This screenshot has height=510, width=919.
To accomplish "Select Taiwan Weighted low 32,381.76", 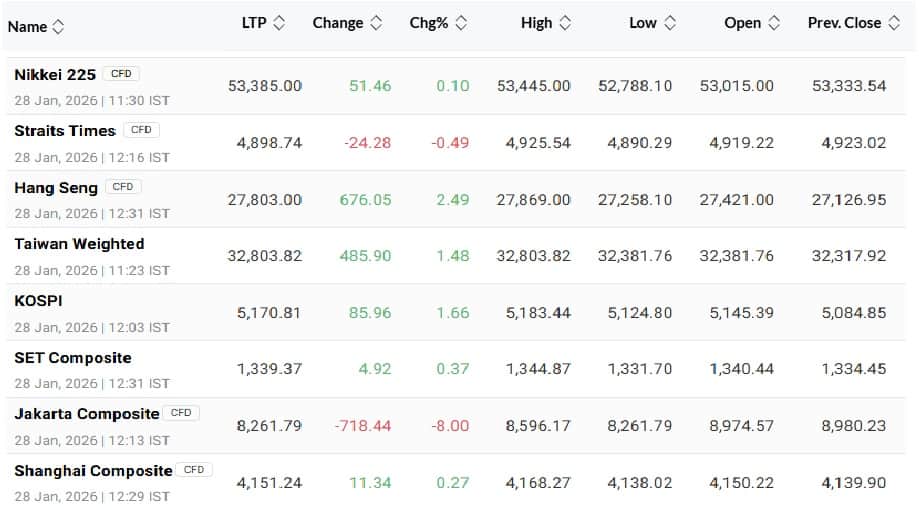I will (x=635, y=256).
